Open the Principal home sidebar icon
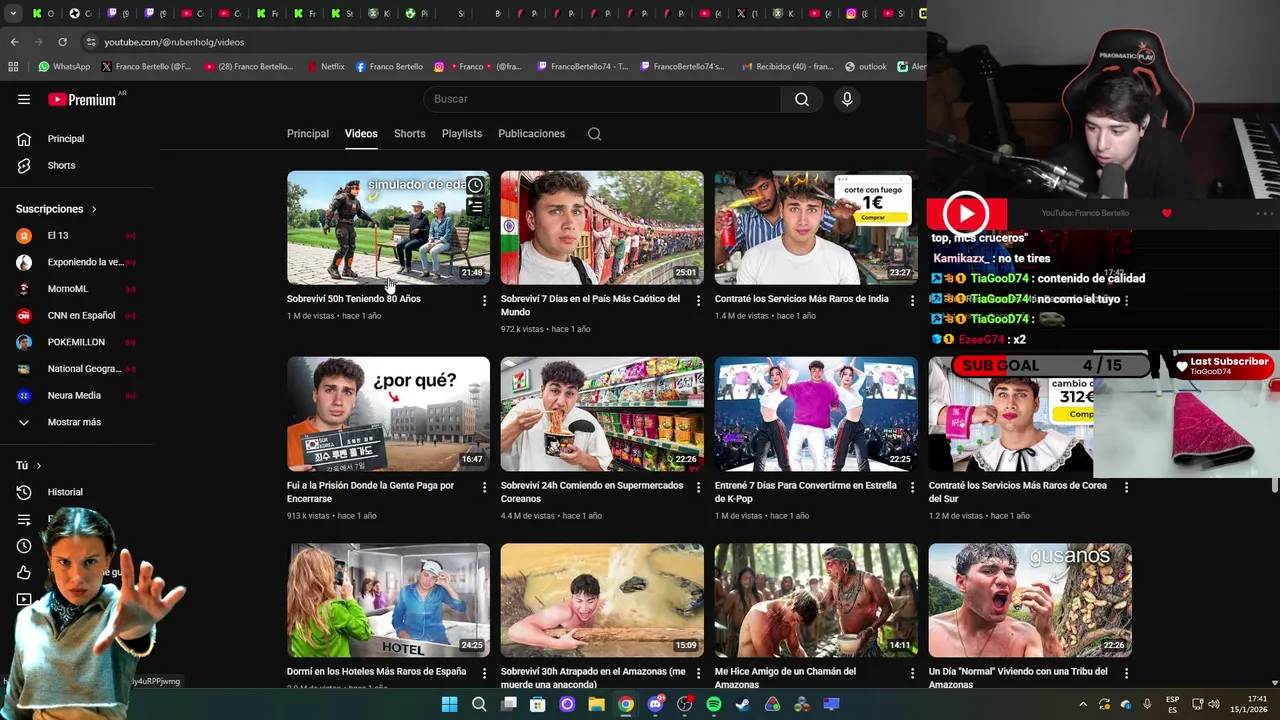 point(24,139)
